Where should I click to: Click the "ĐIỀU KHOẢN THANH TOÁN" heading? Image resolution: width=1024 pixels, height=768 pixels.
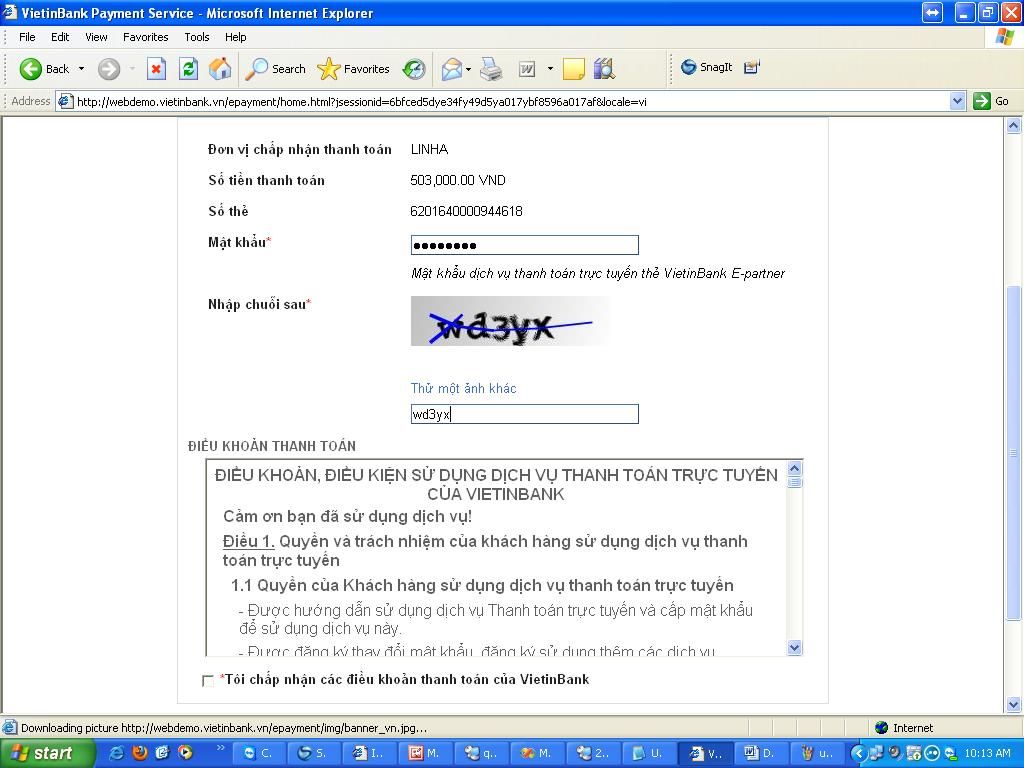click(x=272, y=446)
